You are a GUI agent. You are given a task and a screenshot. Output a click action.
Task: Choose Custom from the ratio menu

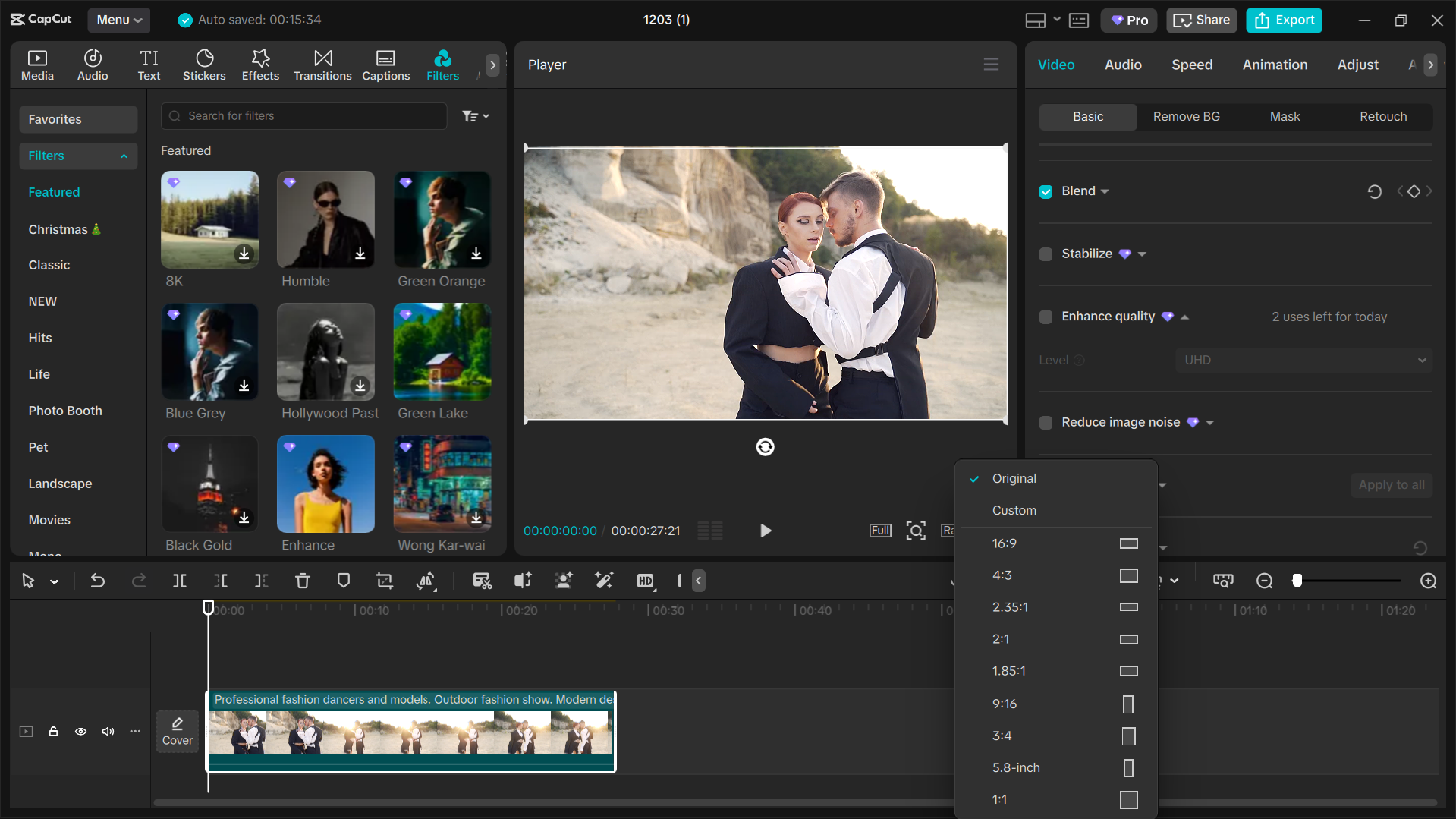click(1014, 510)
